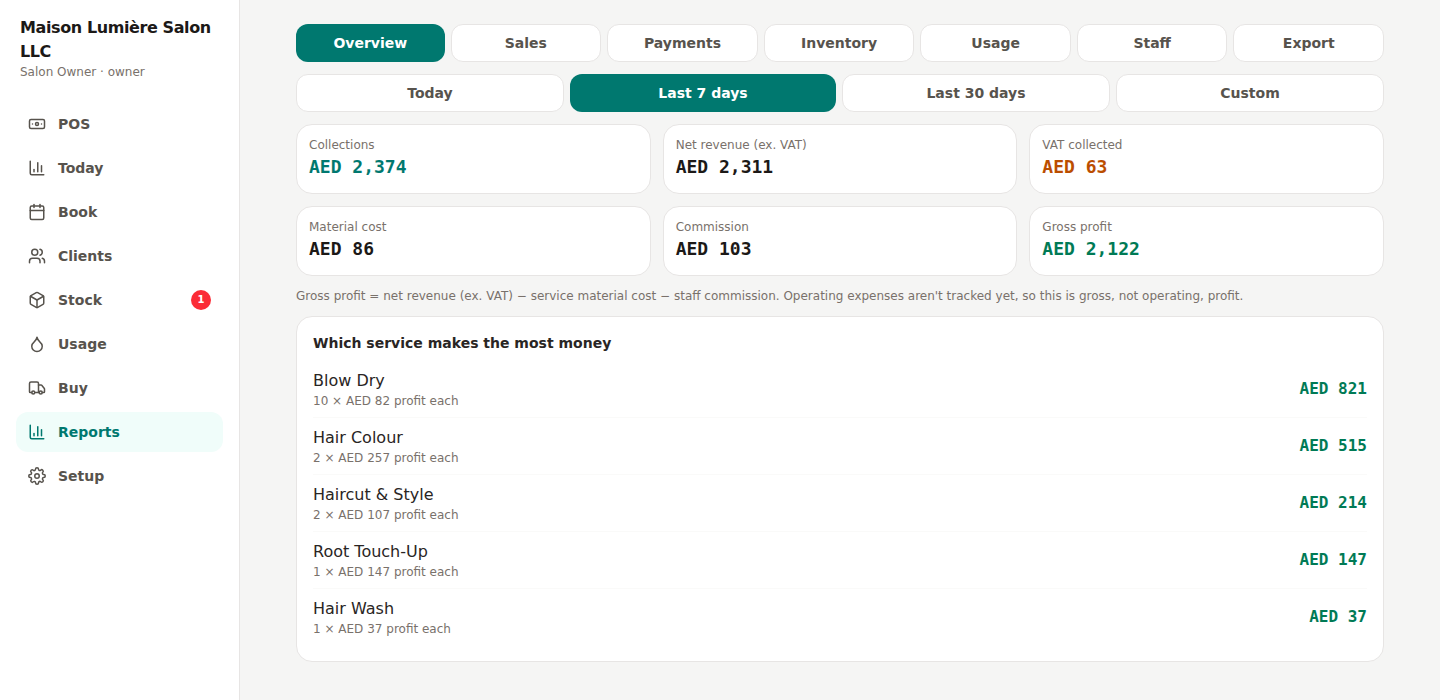1440x700 pixels.
Task: Click the Commission AED 103 card
Action: pos(840,241)
